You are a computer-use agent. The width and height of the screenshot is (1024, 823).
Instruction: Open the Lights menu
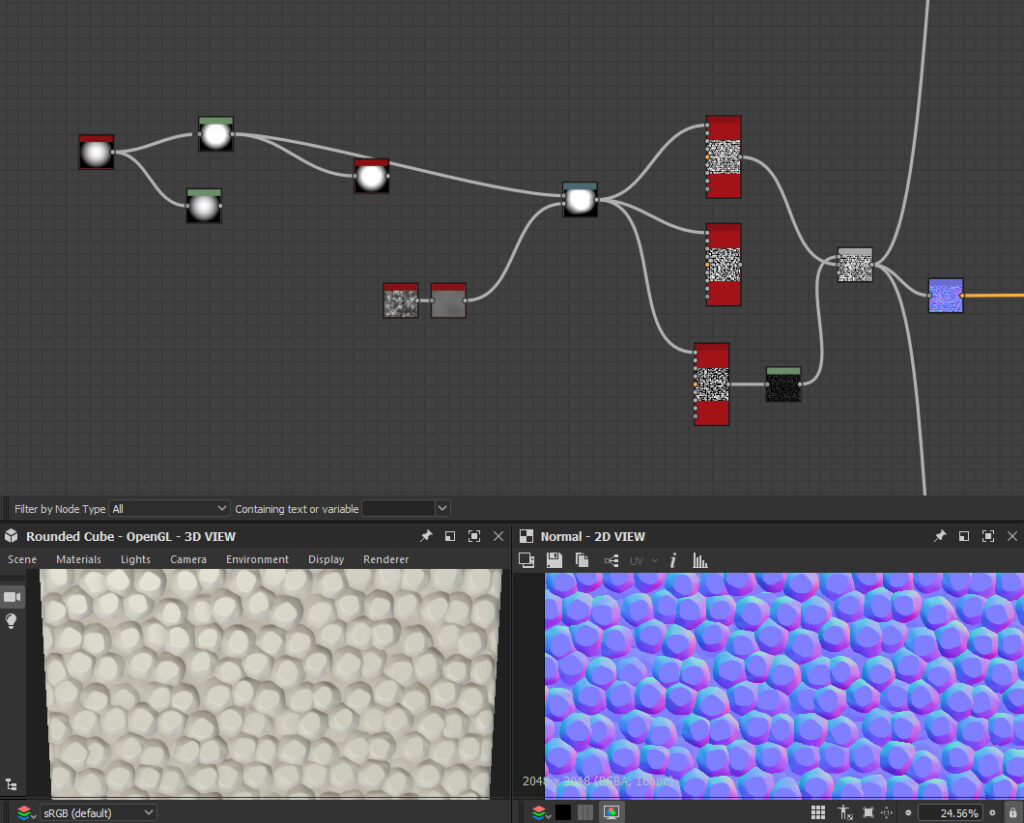click(x=135, y=559)
